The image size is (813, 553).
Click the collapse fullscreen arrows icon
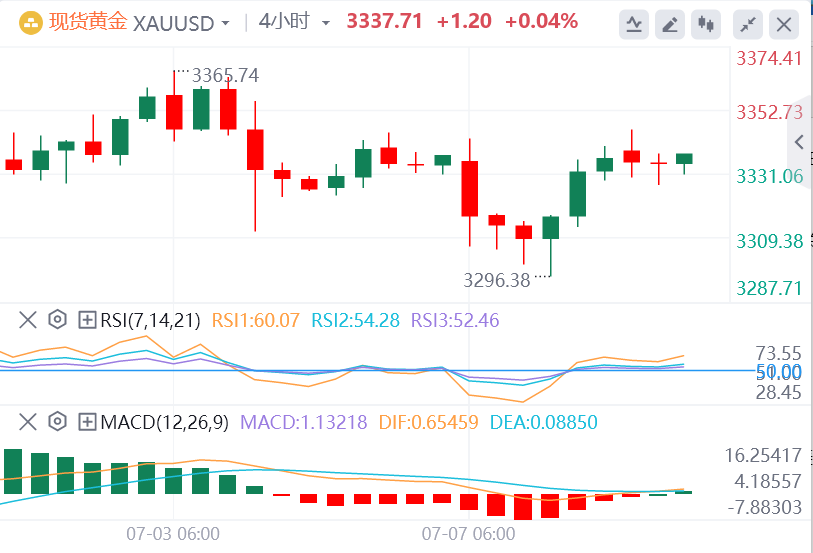pos(746,24)
